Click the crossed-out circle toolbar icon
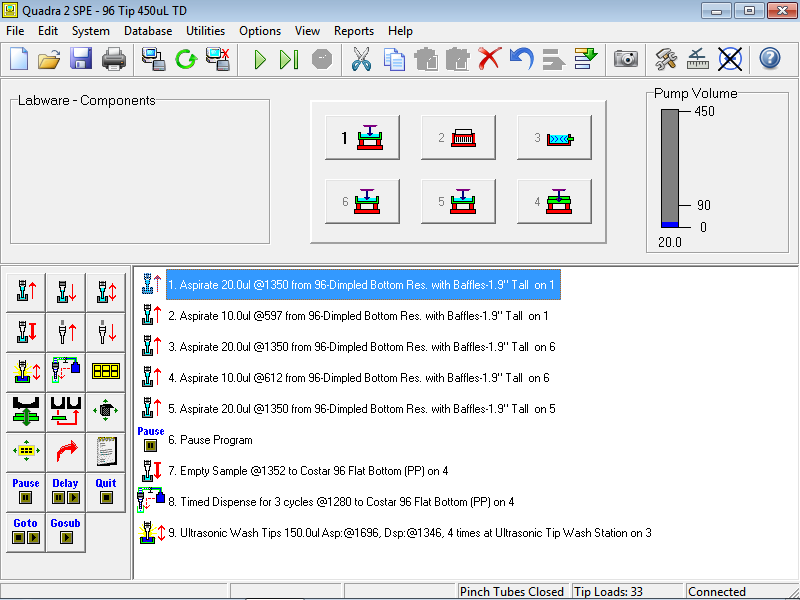The width and height of the screenshot is (800, 600). [730, 59]
